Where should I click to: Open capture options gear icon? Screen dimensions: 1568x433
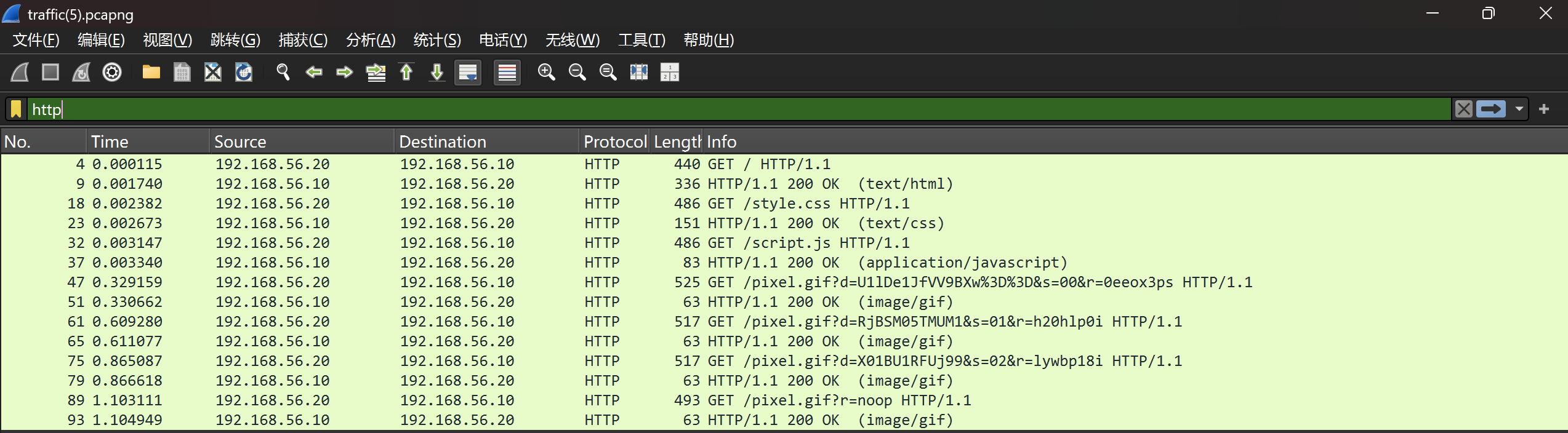[112, 73]
